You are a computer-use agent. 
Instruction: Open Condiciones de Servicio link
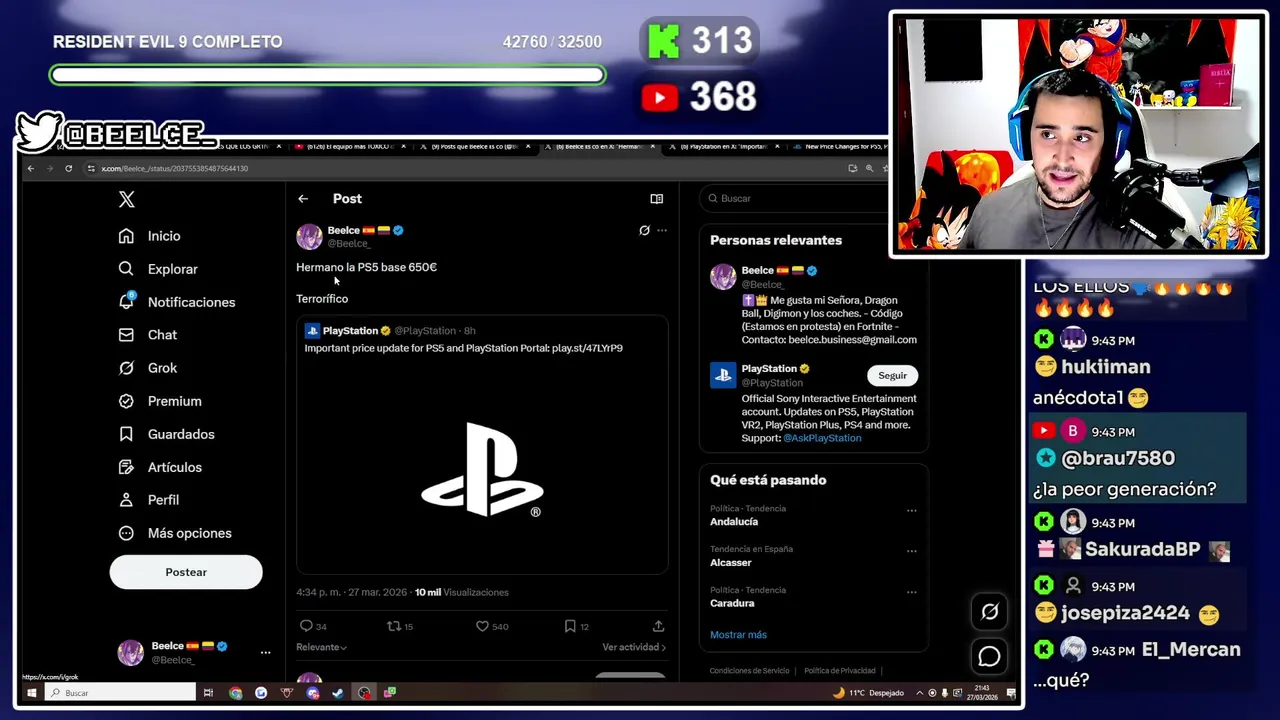coord(749,671)
